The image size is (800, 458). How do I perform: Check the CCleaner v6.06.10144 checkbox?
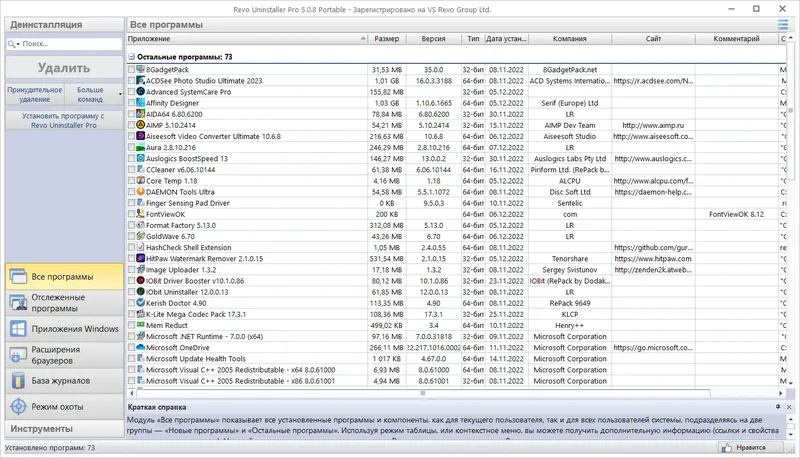(x=132, y=170)
